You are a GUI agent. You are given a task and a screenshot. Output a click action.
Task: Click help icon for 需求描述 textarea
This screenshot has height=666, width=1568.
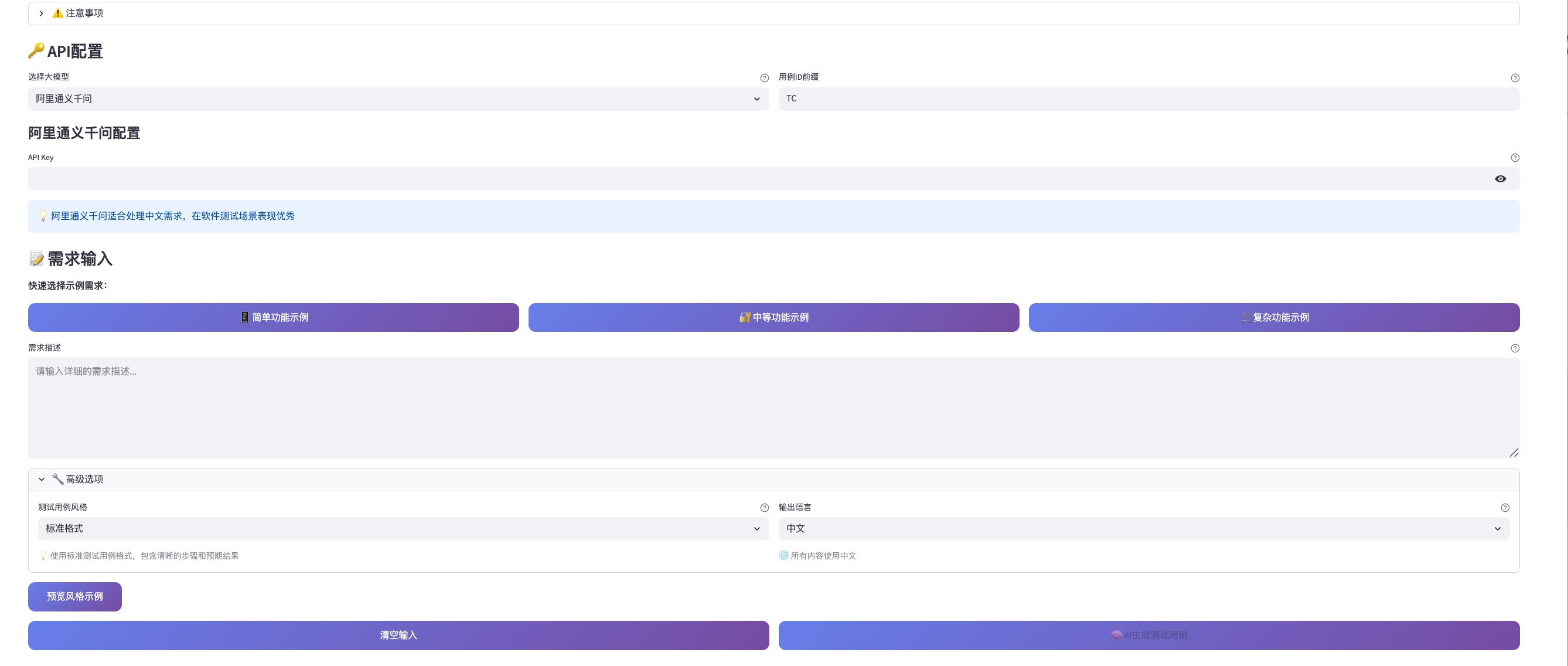(x=1515, y=348)
